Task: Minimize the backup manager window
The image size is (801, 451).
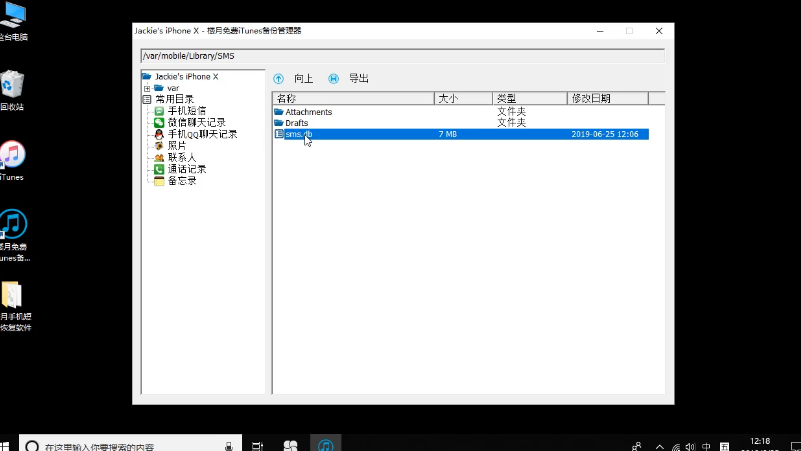Action: pos(600,31)
